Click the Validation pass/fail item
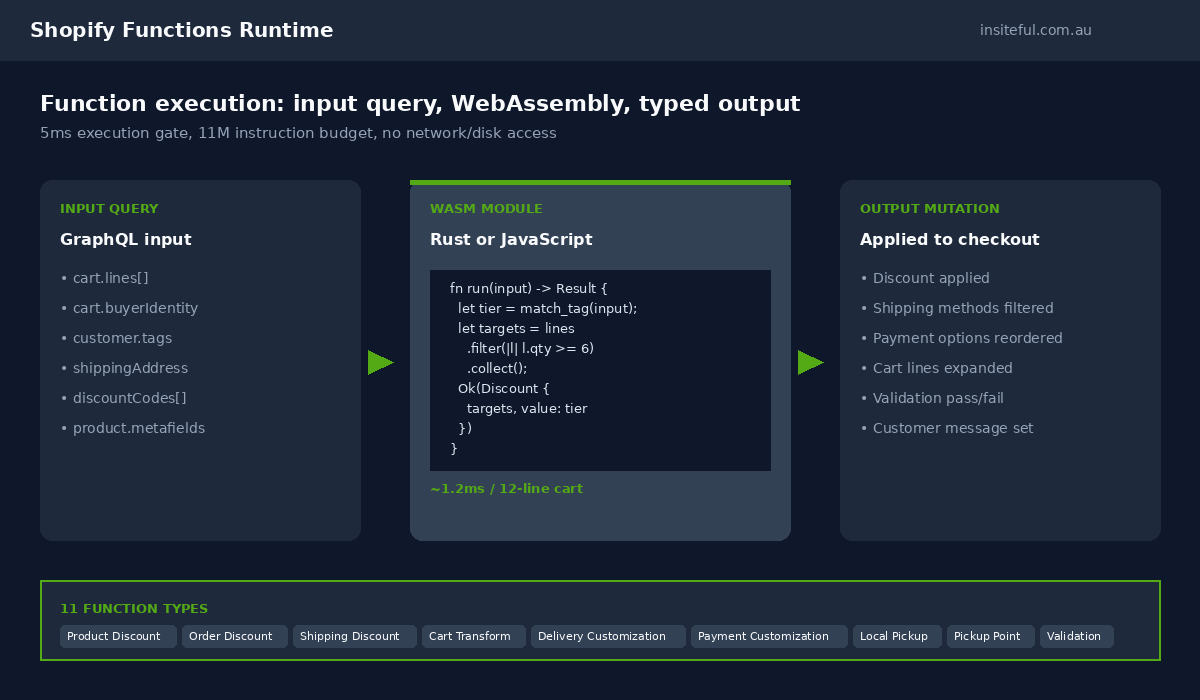This screenshot has width=1200, height=700. (x=932, y=398)
